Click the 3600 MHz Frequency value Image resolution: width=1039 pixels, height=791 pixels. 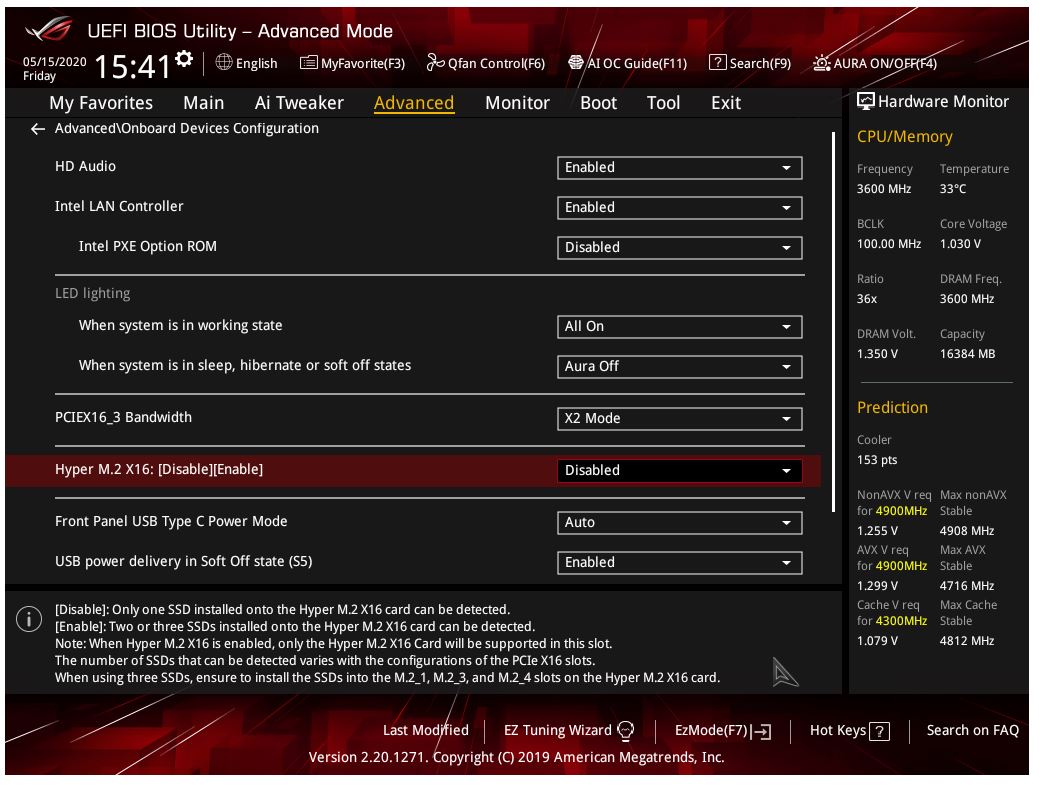[883, 189]
